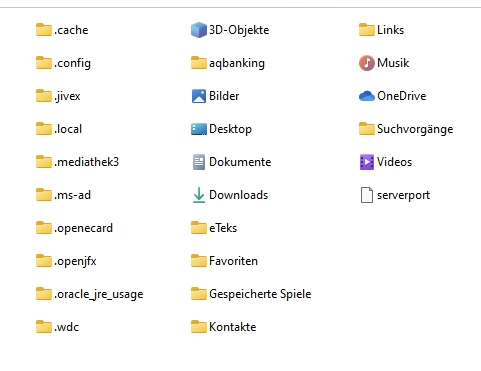Viewport: 481px width, 371px height.
Task: Click the Kontakte folder icon
Action: point(199,327)
